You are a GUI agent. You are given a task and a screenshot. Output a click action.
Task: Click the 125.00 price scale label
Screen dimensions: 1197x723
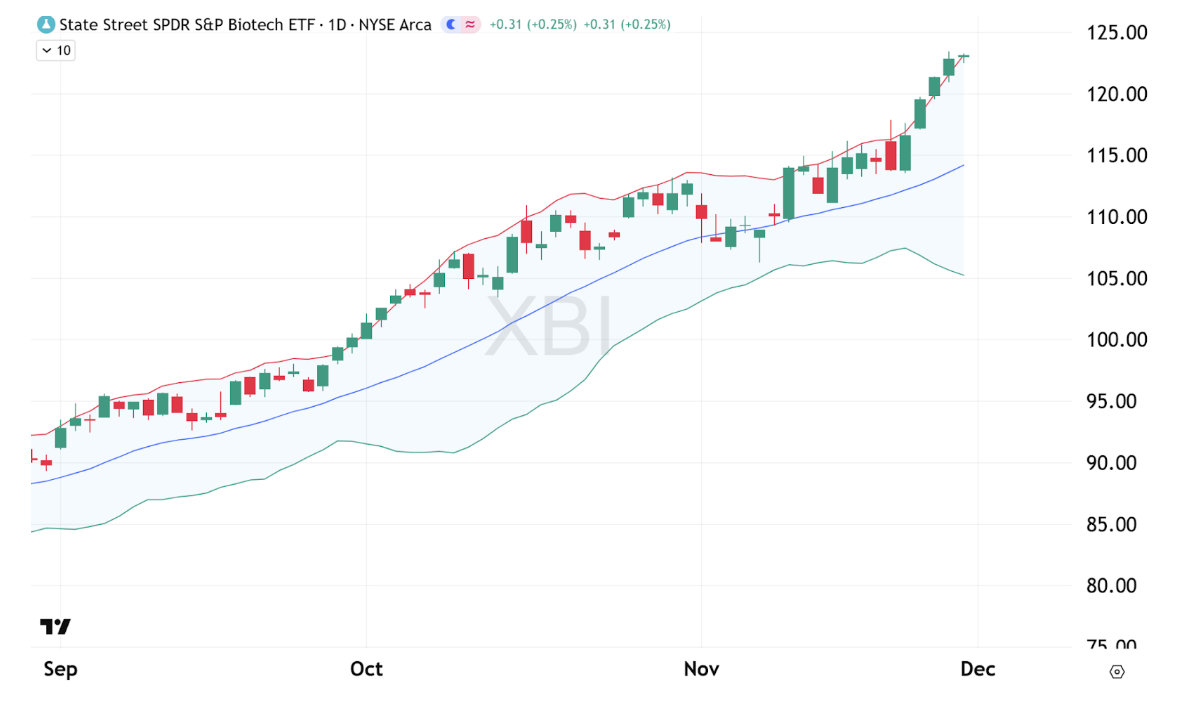coord(1116,33)
